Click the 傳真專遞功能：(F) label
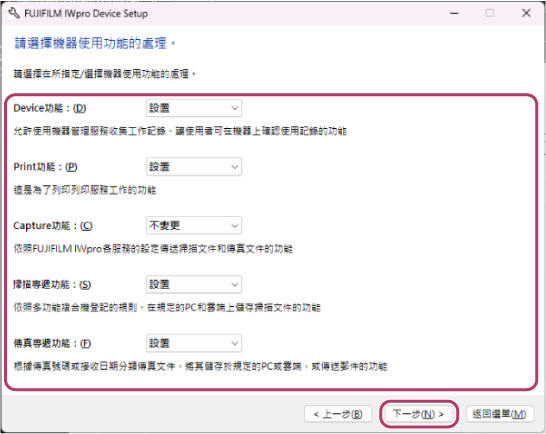Image resolution: width=546 pixels, height=434 pixels. click(52, 343)
